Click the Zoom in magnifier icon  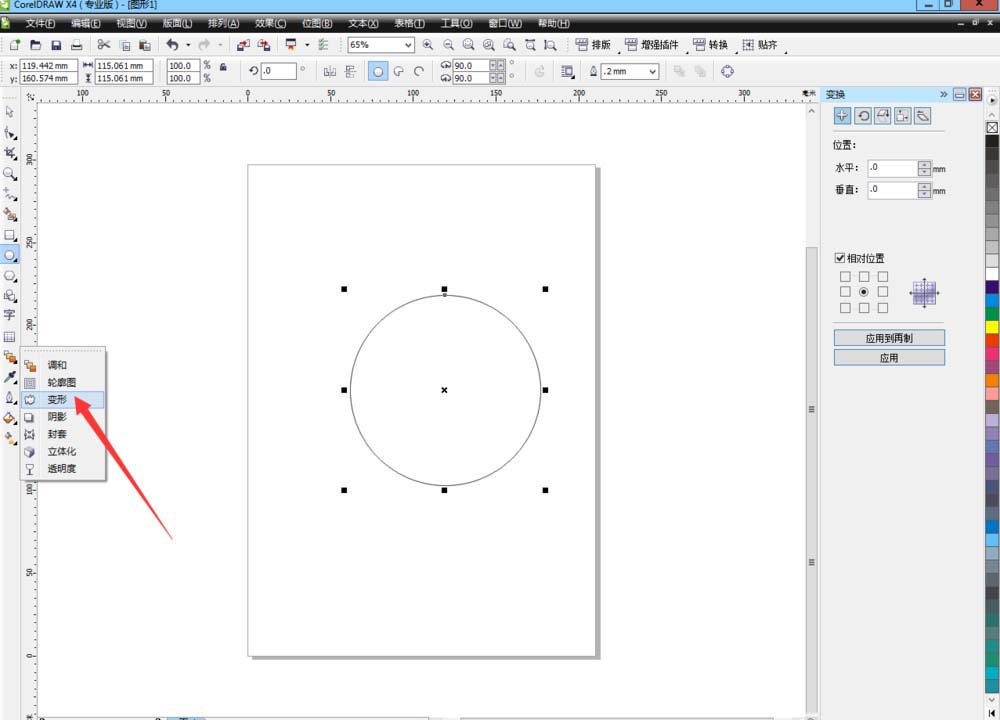tap(427, 45)
